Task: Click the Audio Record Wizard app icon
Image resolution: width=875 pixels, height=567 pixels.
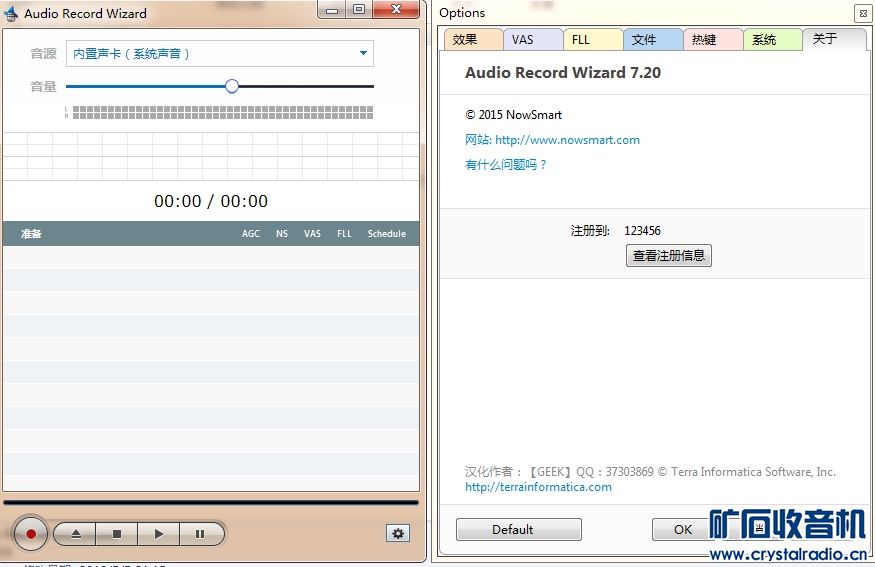Action: 11,13
